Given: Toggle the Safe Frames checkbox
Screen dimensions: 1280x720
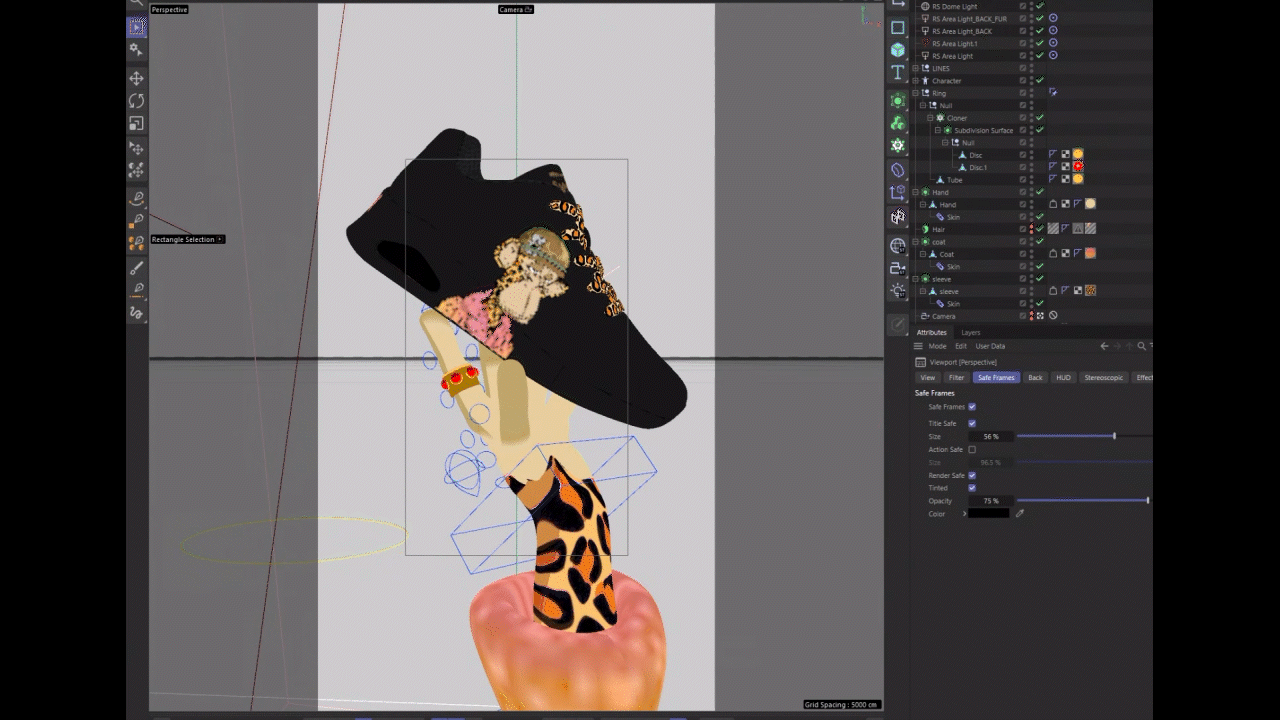Looking at the screenshot, I should click(972, 407).
